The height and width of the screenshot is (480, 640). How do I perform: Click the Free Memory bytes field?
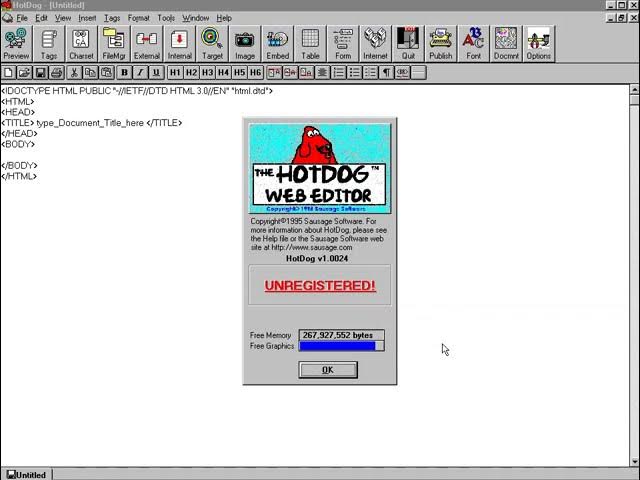coord(342,335)
